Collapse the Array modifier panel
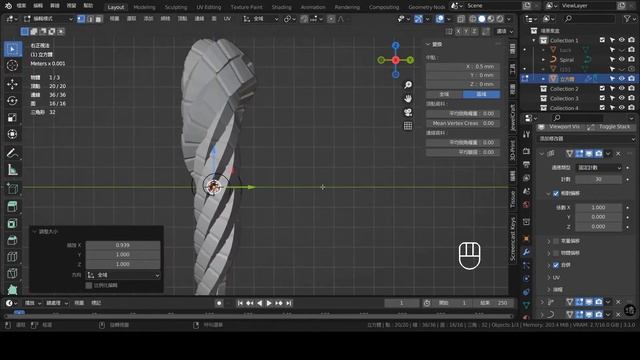 pos(542,154)
